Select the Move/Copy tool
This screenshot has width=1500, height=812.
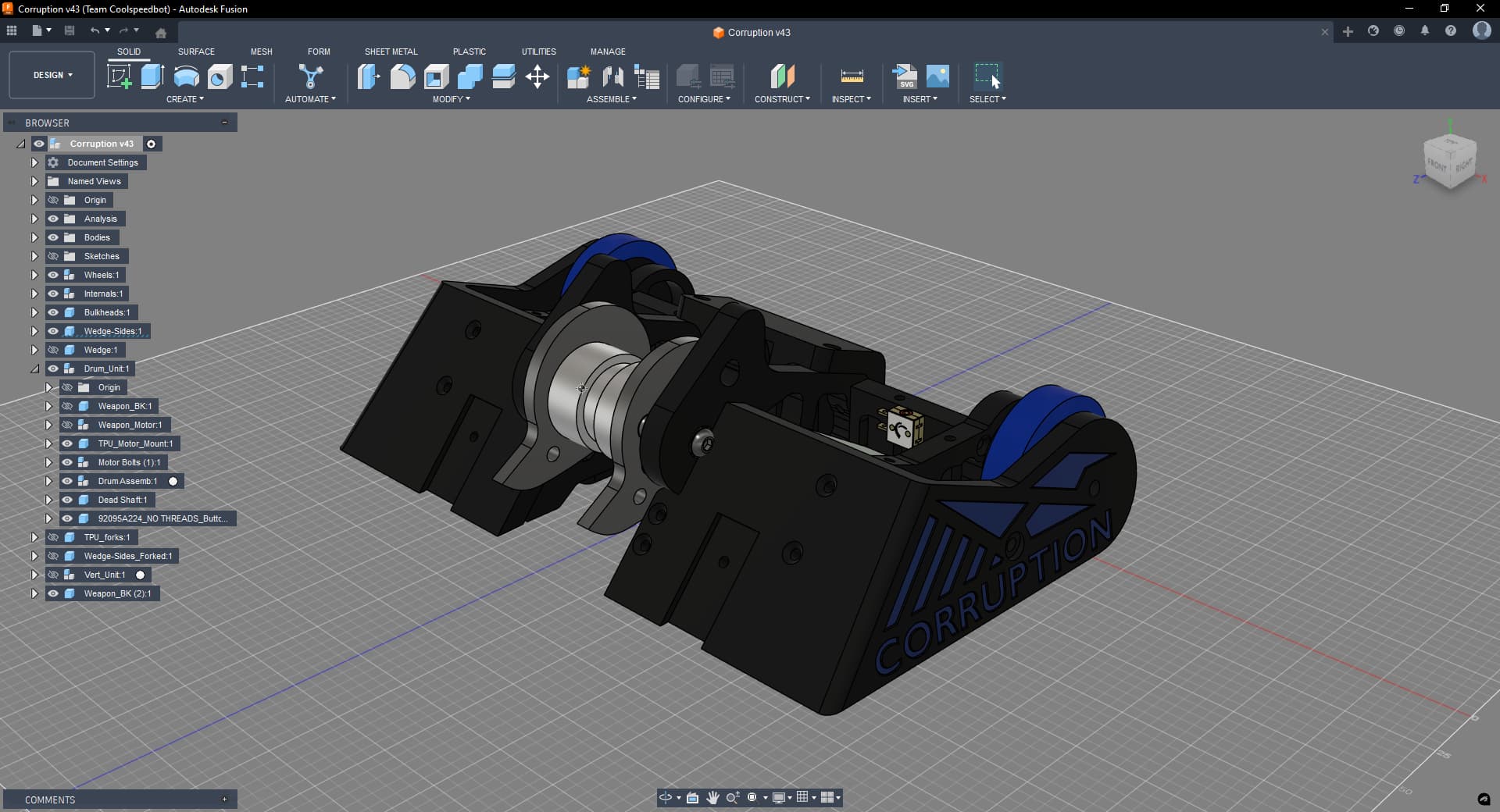pyautogui.click(x=537, y=77)
